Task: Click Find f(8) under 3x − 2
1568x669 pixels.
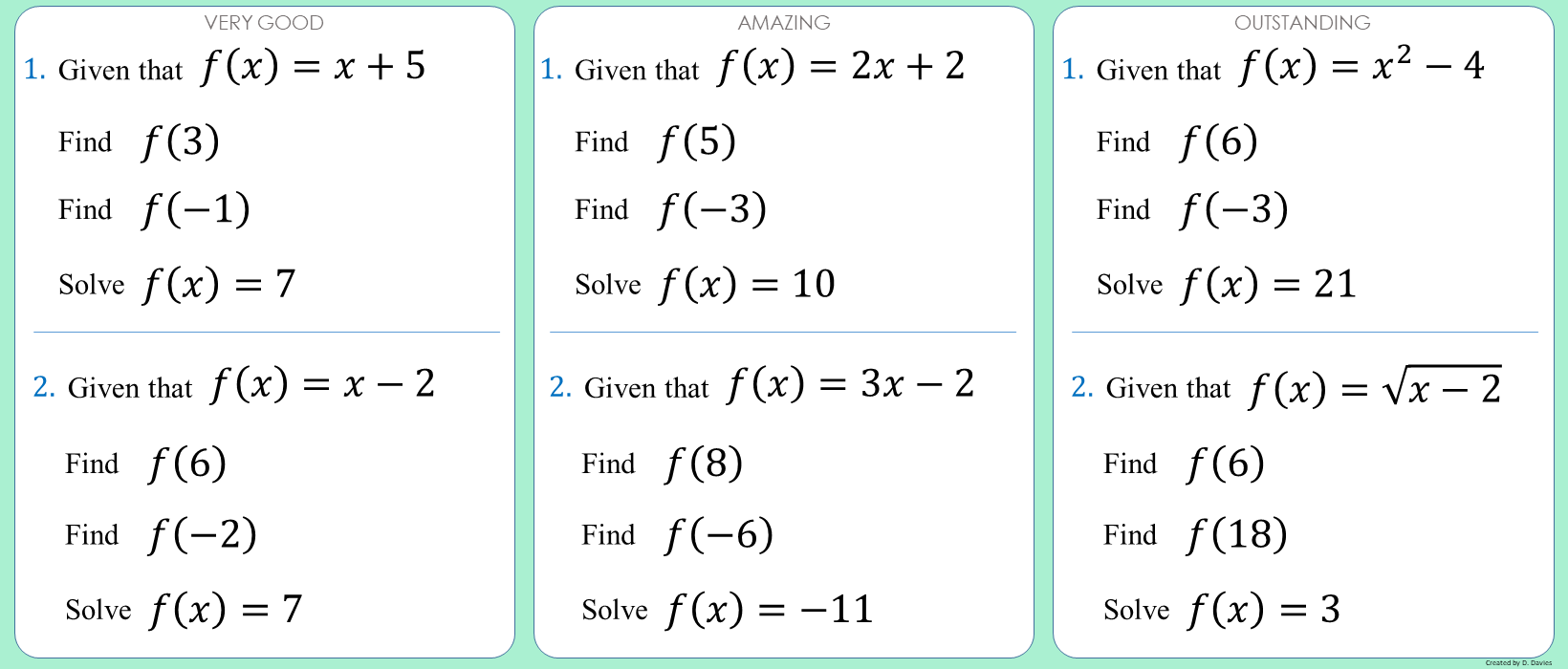Action: click(662, 464)
